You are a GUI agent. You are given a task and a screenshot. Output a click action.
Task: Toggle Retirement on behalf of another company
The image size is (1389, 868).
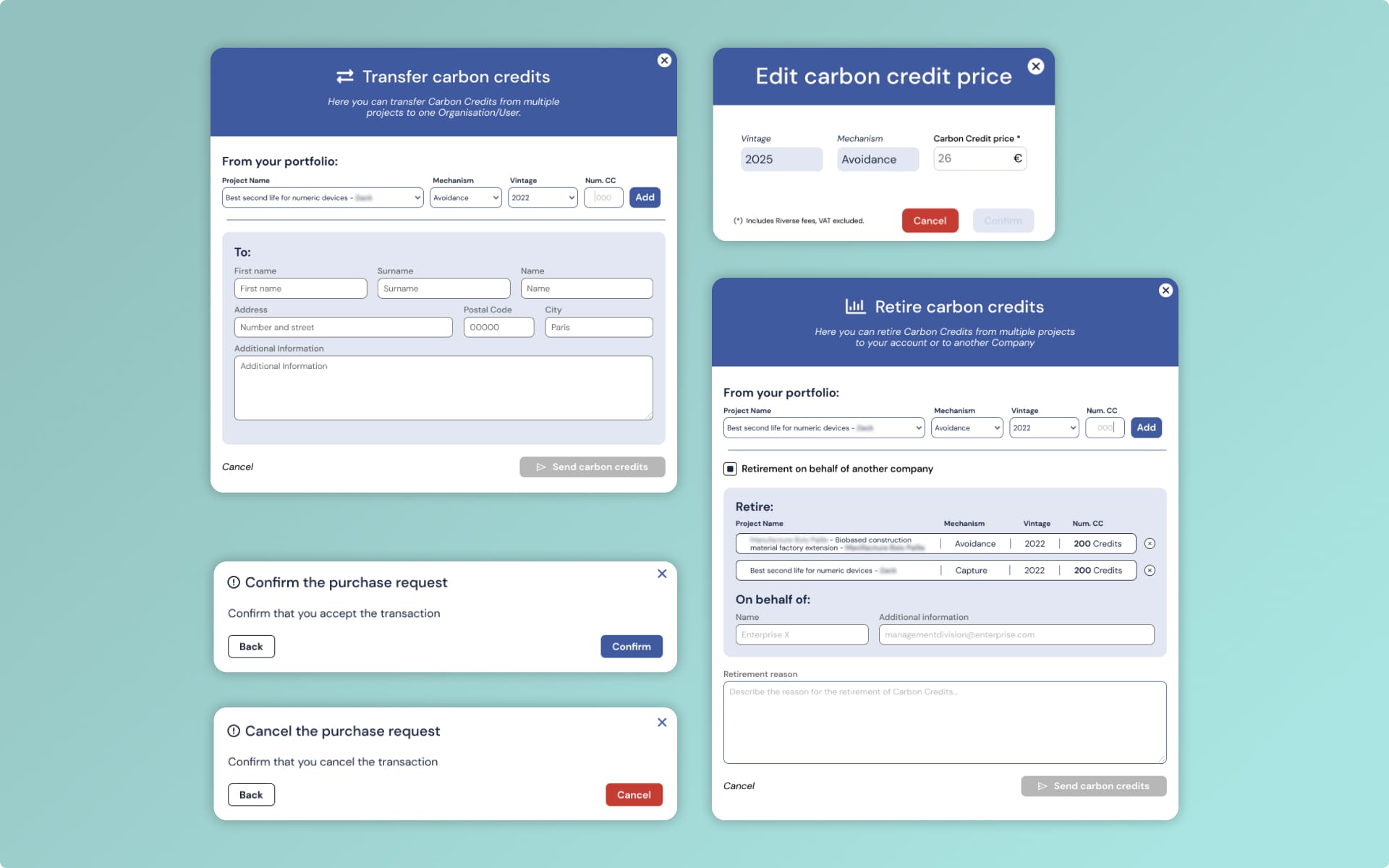click(x=730, y=469)
